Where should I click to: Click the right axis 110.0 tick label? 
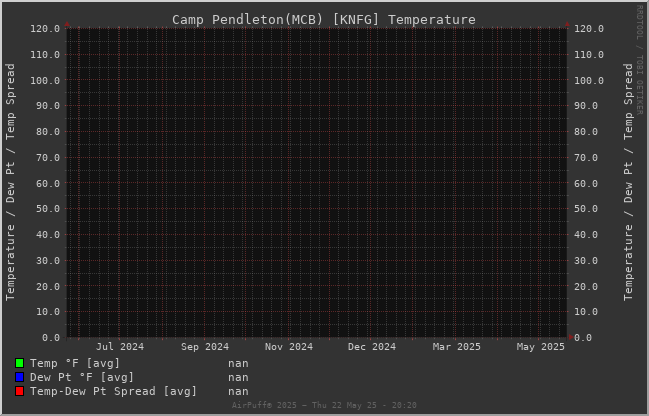(589, 55)
